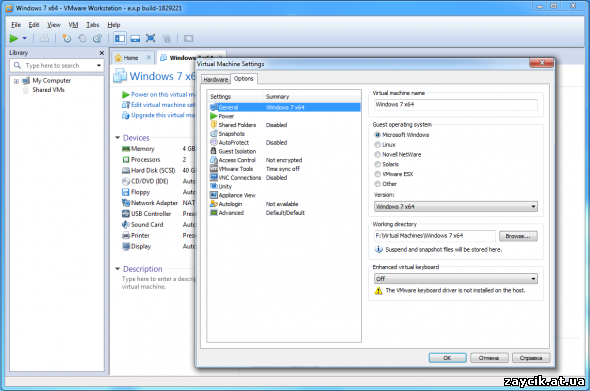Open the VM menu
The image size is (590, 391).
[x=73, y=25]
